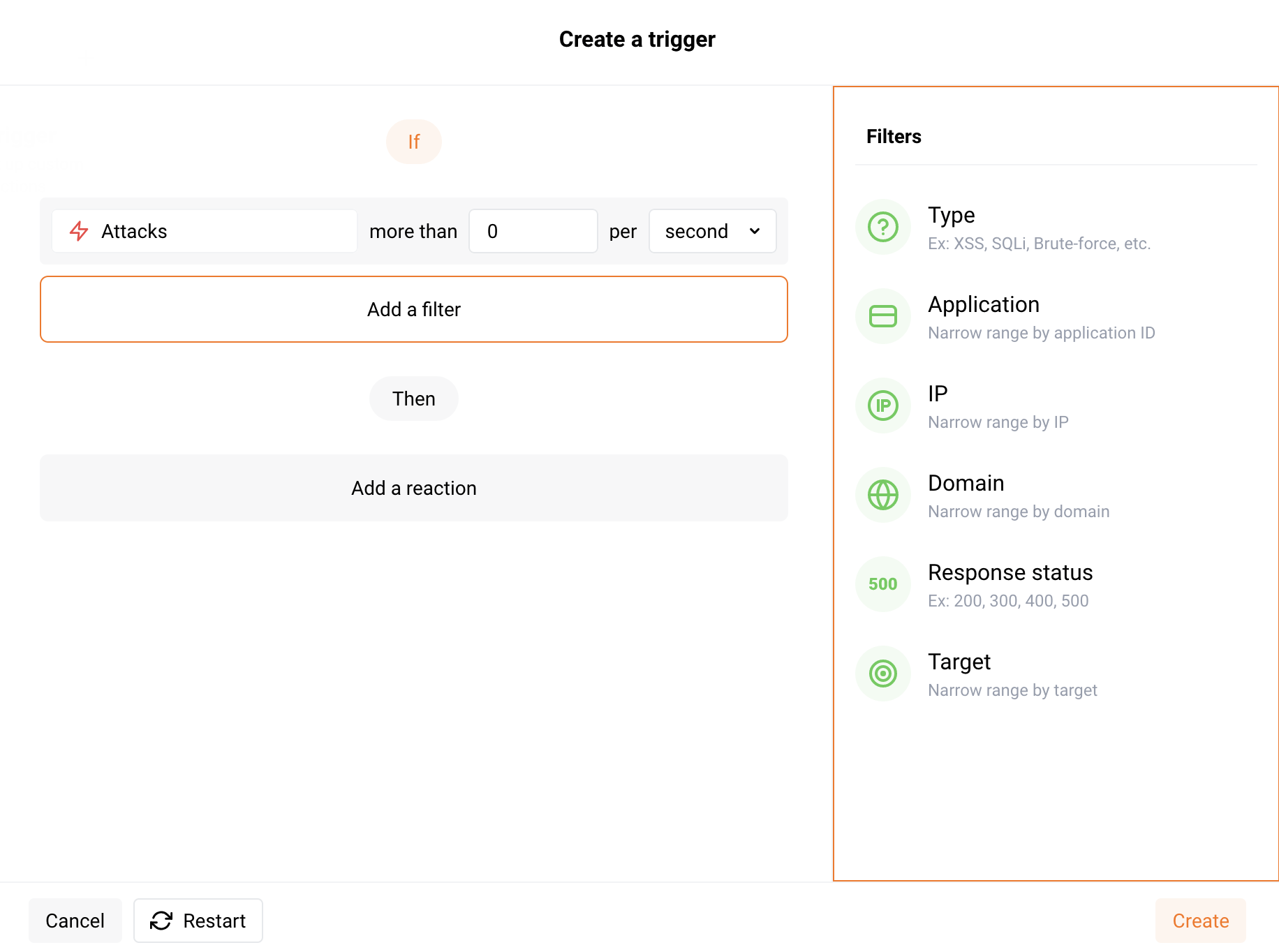Focus the attack count threshold input field
This screenshot has height=952, width=1279.
[533, 231]
